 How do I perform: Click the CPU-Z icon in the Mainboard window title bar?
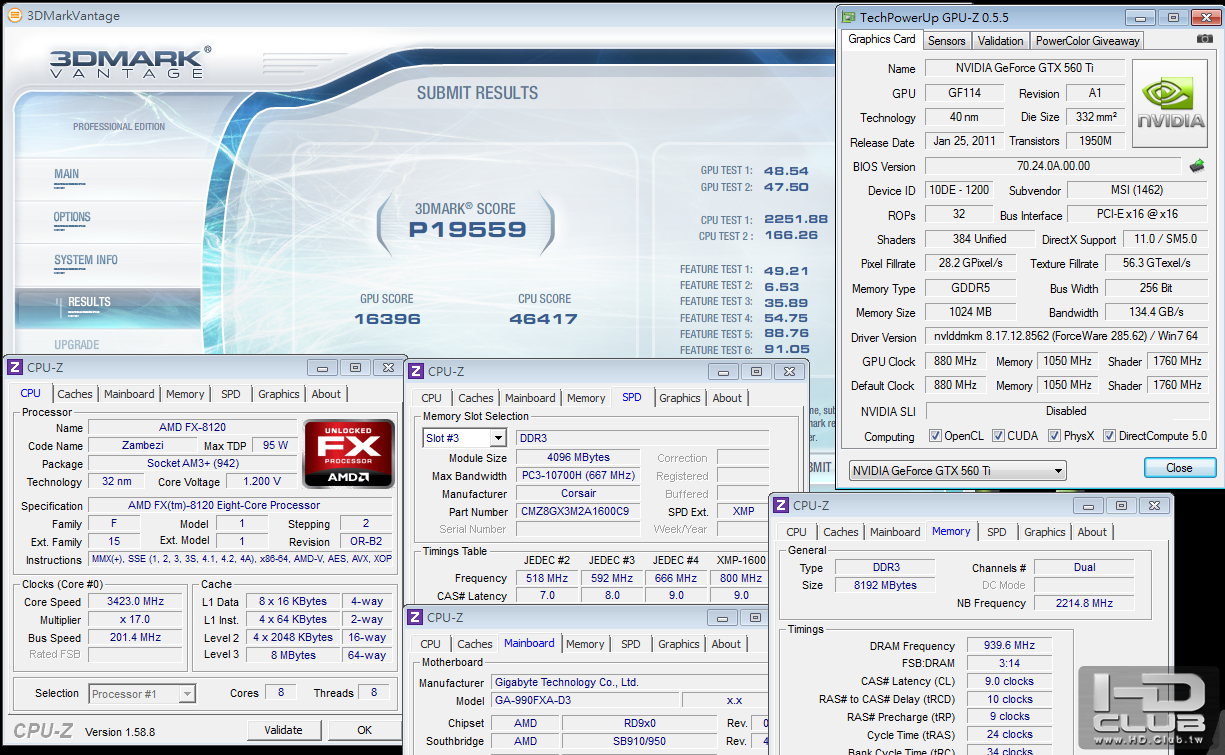[x=415, y=617]
